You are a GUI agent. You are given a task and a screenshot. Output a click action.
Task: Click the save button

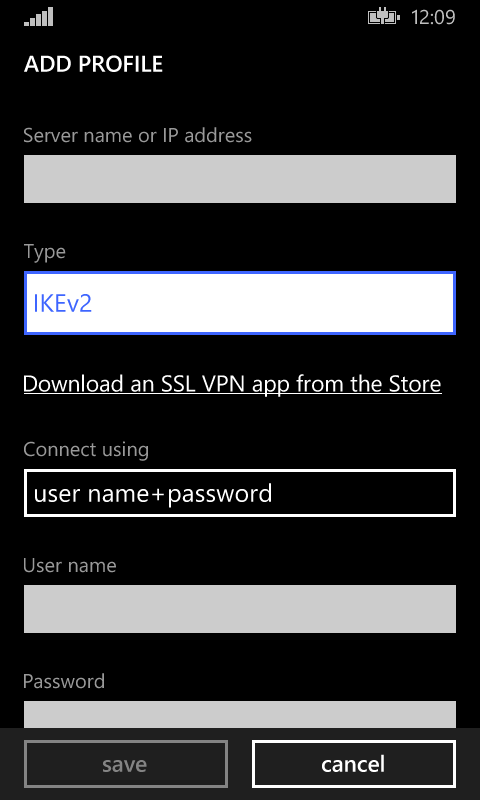[x=125, y=764]
